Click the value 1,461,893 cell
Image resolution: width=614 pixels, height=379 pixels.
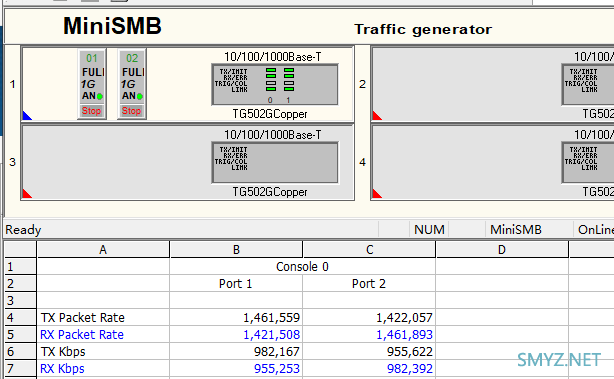[x=369, y=334]
